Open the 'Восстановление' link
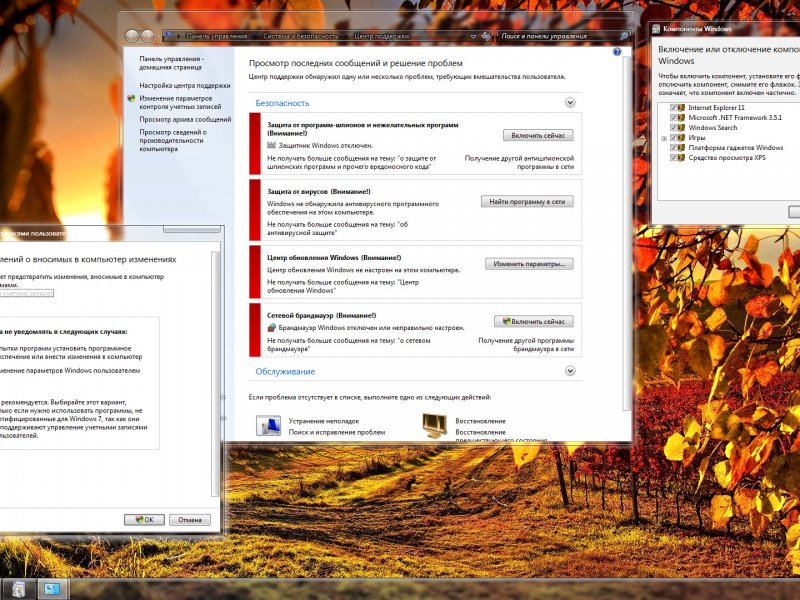This screenshot has height=600, width=800. (x=481, y=421)
